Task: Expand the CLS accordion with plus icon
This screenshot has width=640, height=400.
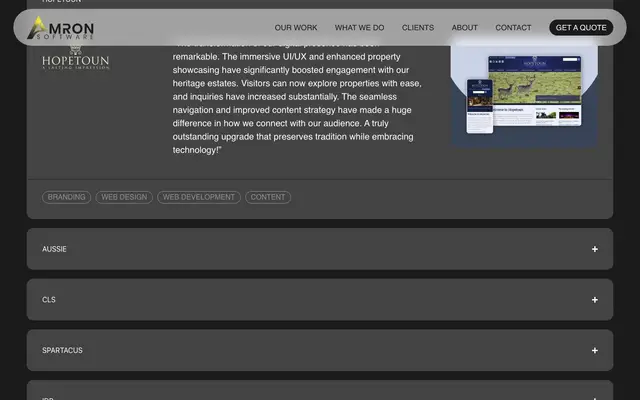Action: (595, 300)
